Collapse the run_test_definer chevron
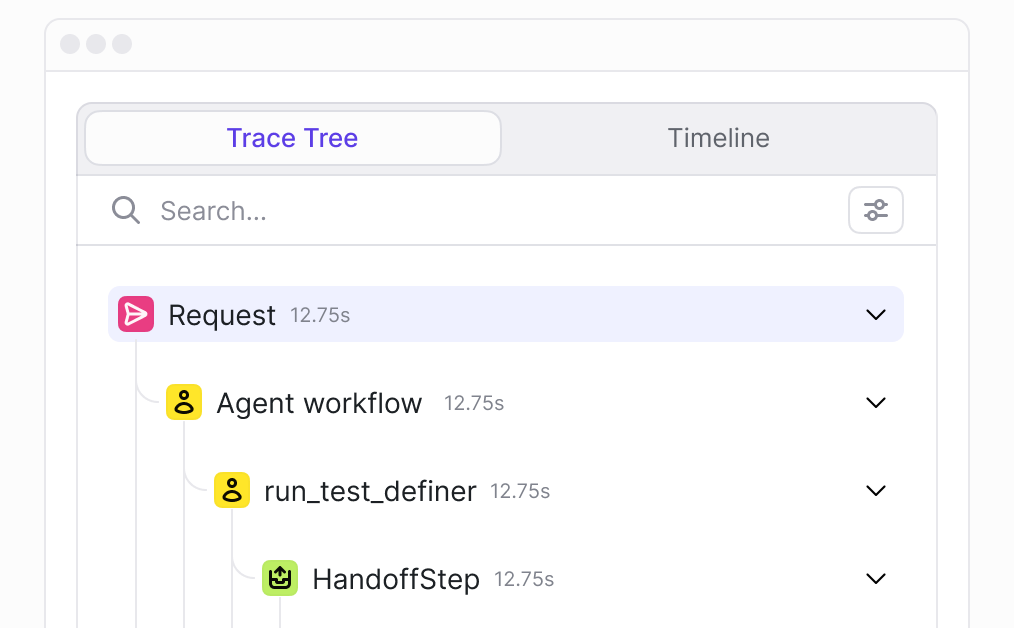 coord(876,491)
